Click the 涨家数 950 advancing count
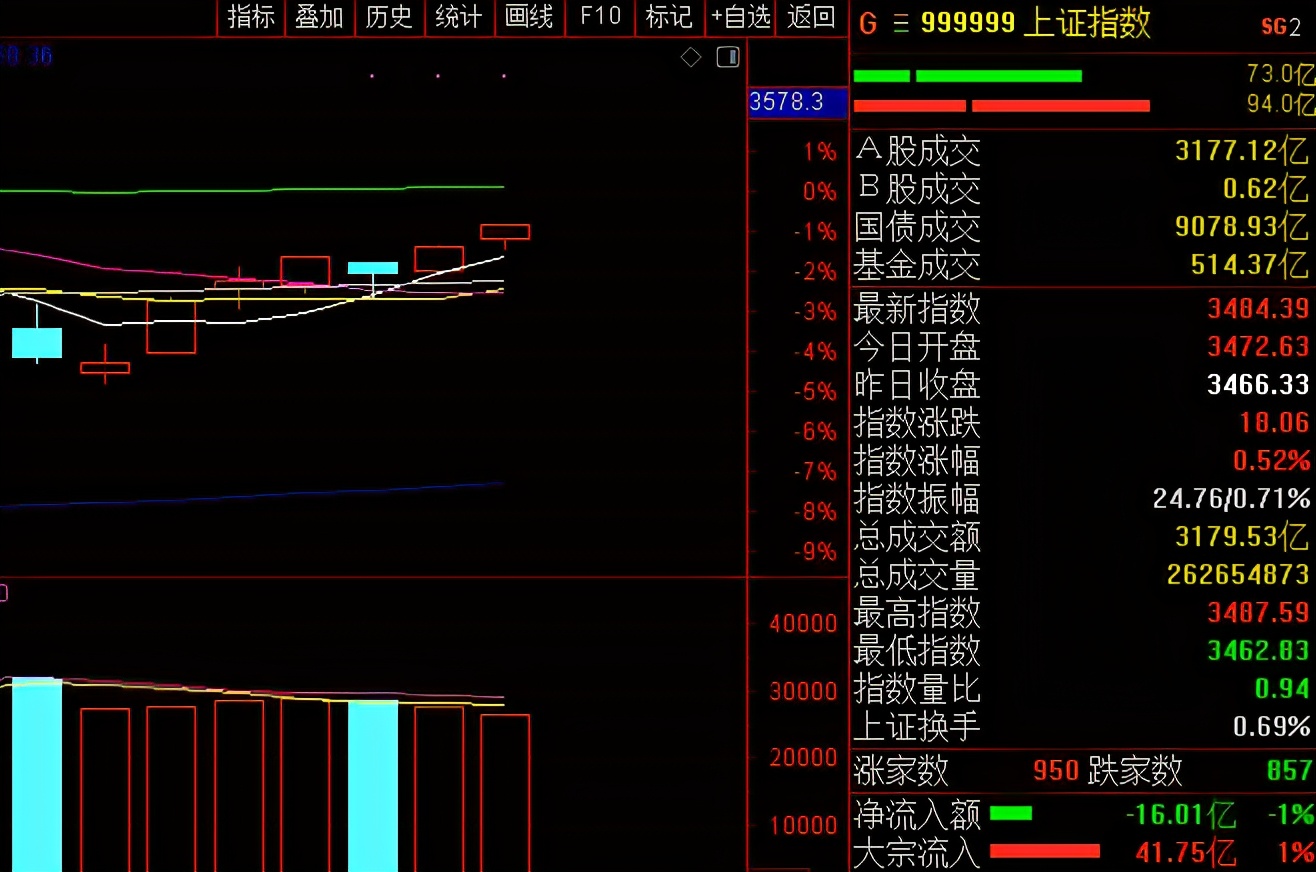This screenshot has width=1316, height=872. (x=1056, y=770)
